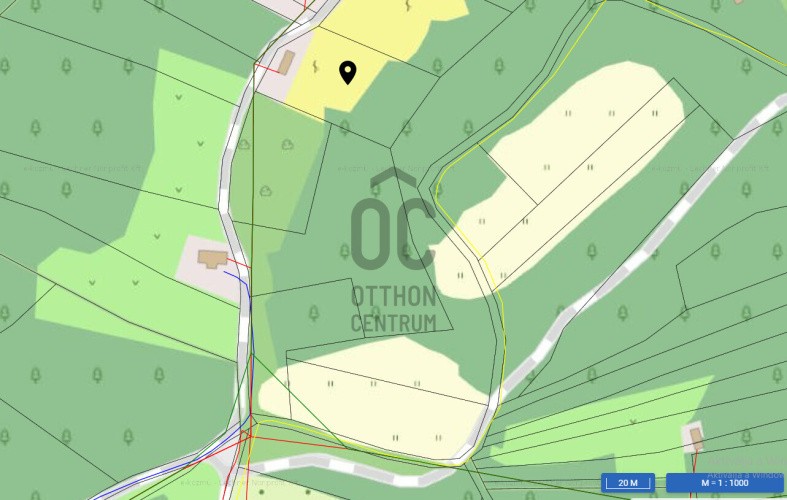Click the diagonal green line crossing lower field
787x500 pixels.
coord(299,402)
